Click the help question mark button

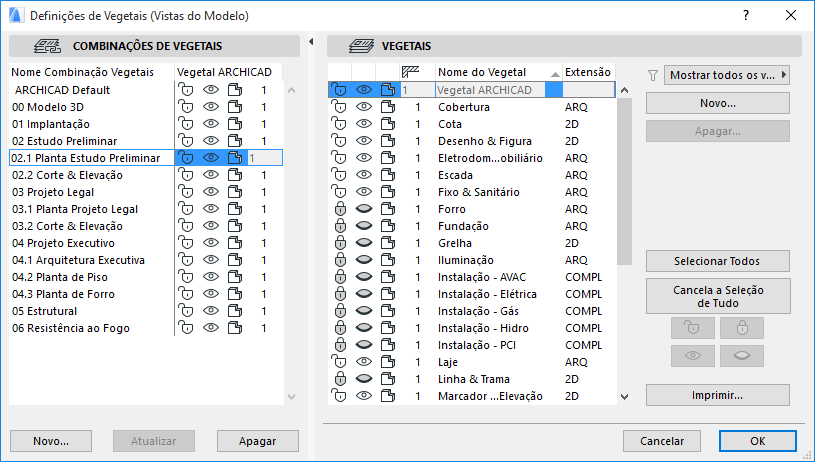(x=746, y=16)
